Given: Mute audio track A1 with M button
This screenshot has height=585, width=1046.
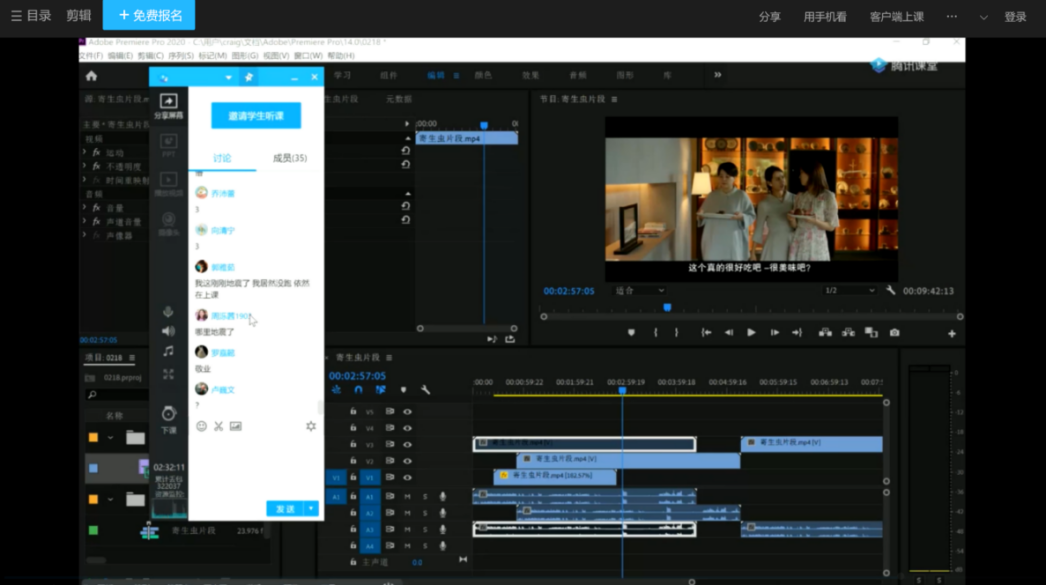Looking at the screenshot, I should pos(407,496).
